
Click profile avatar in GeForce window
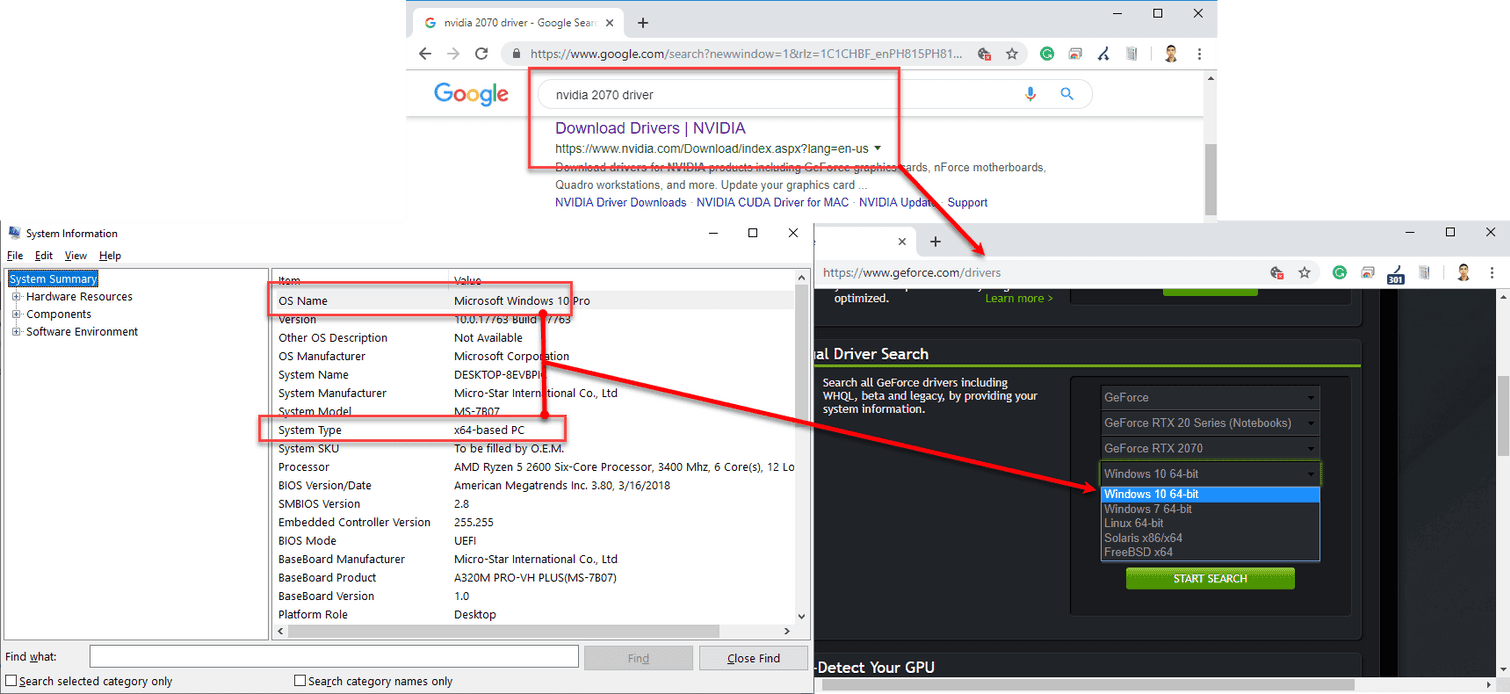coord(1463,272)
